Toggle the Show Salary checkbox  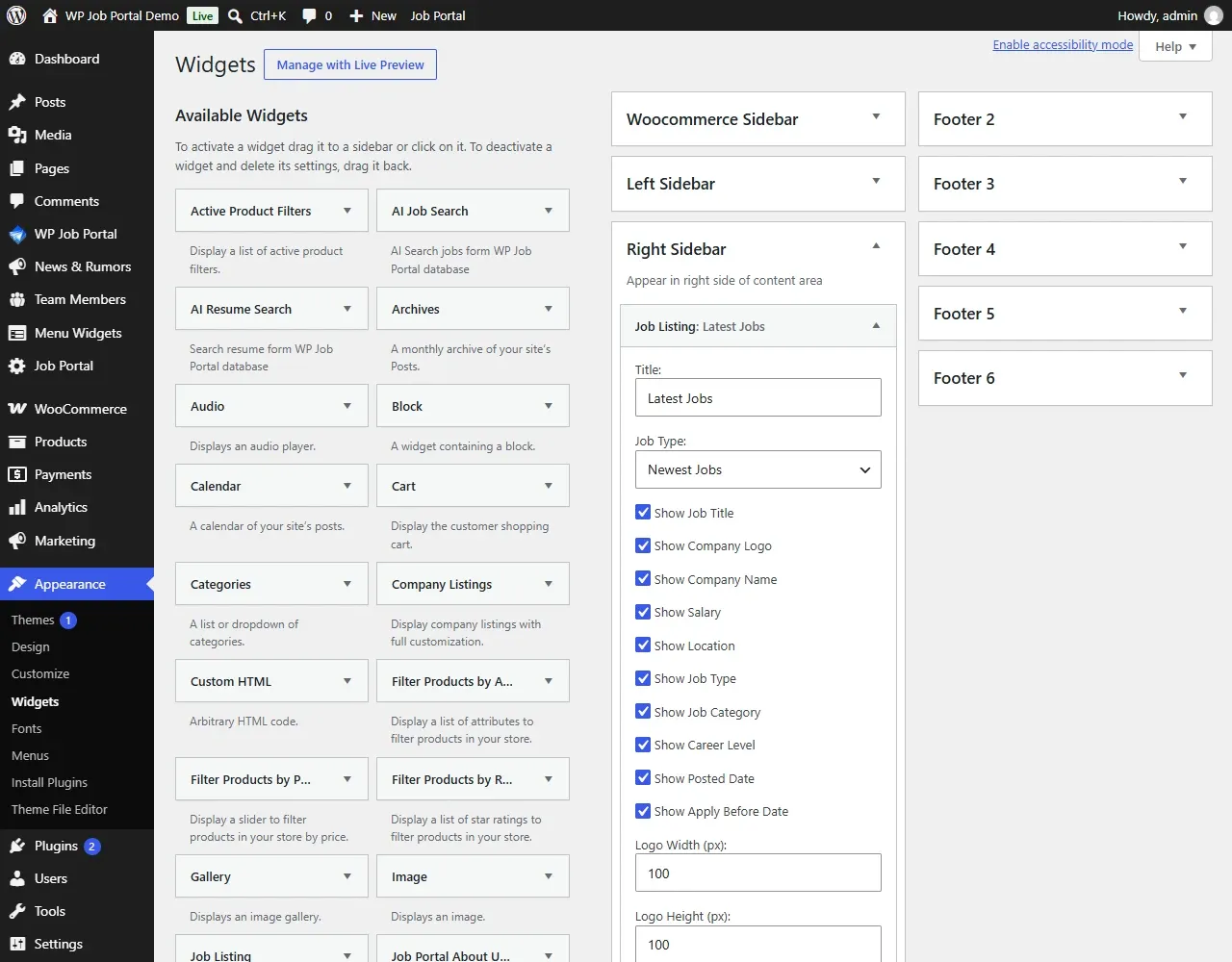(x=643, y=612)
